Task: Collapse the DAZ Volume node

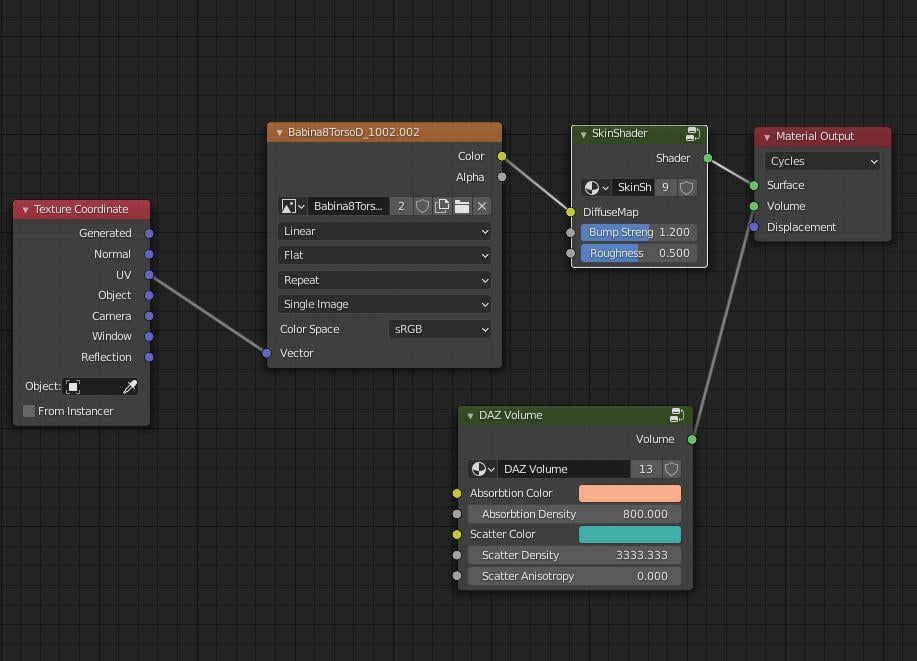Action: pyautogui.click(x=470, y=416)
